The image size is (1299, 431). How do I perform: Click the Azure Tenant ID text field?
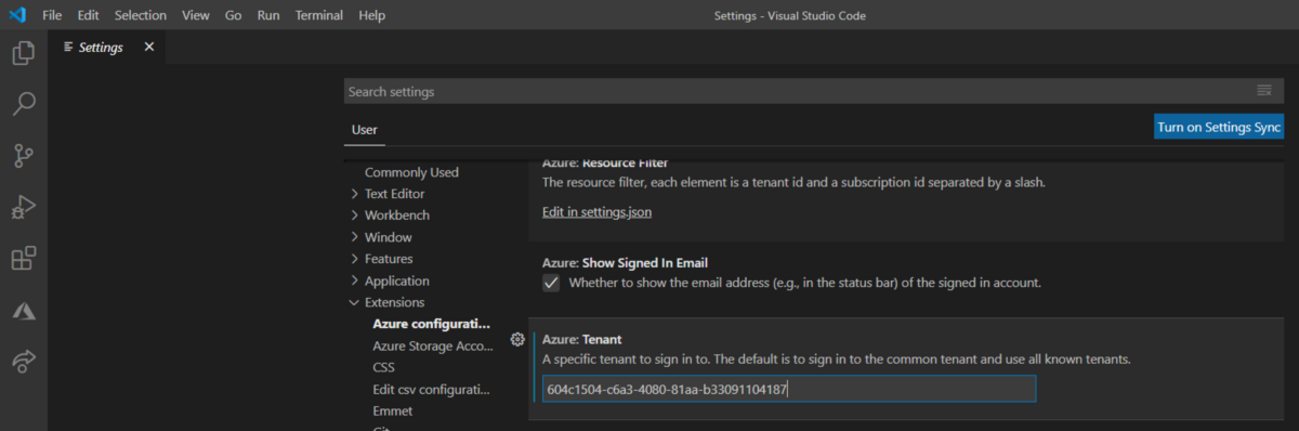tap(789, 389)
